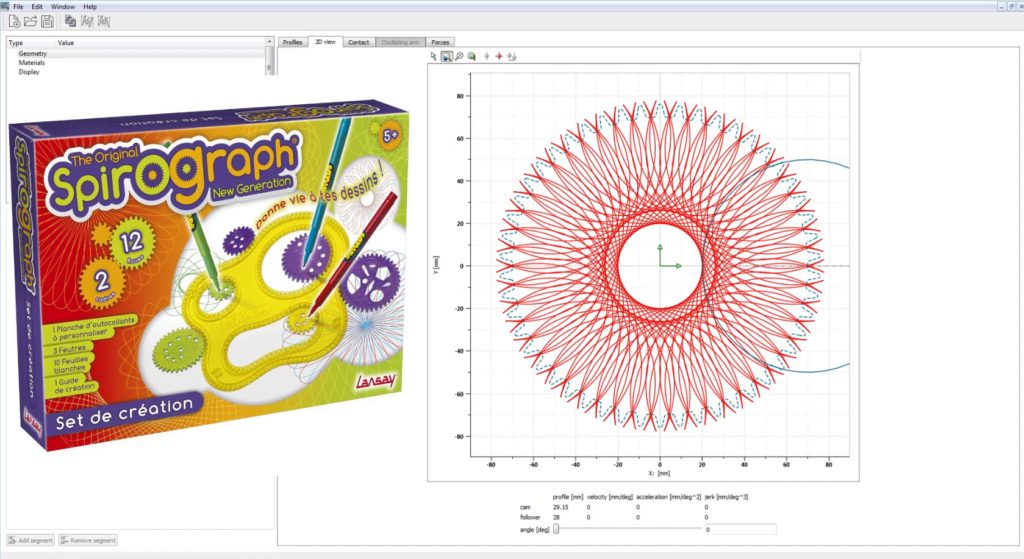Switch to the Profiles tab
Screen dimensions: 1024x559
[x=292, y=42]
